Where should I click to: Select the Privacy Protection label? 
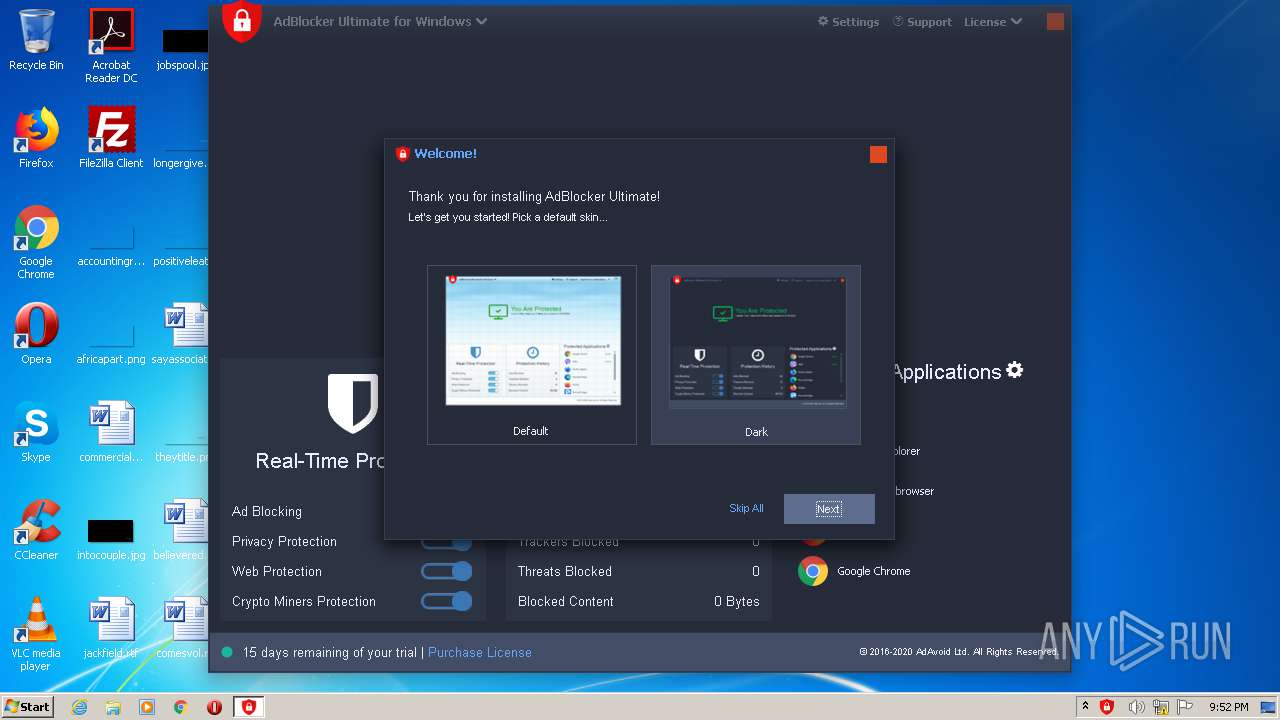[284, 541]
